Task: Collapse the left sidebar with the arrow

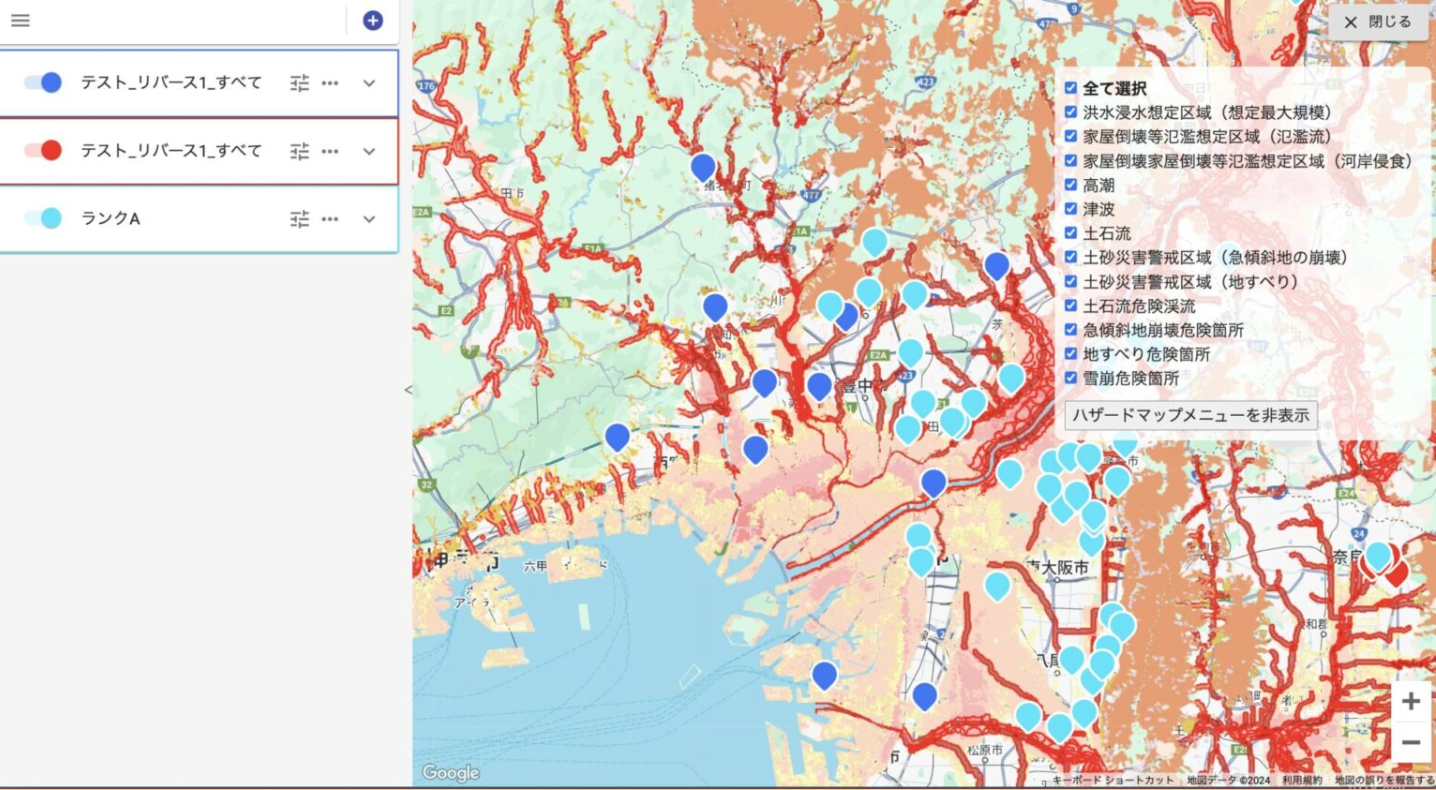Action: (x=408, y=390)
